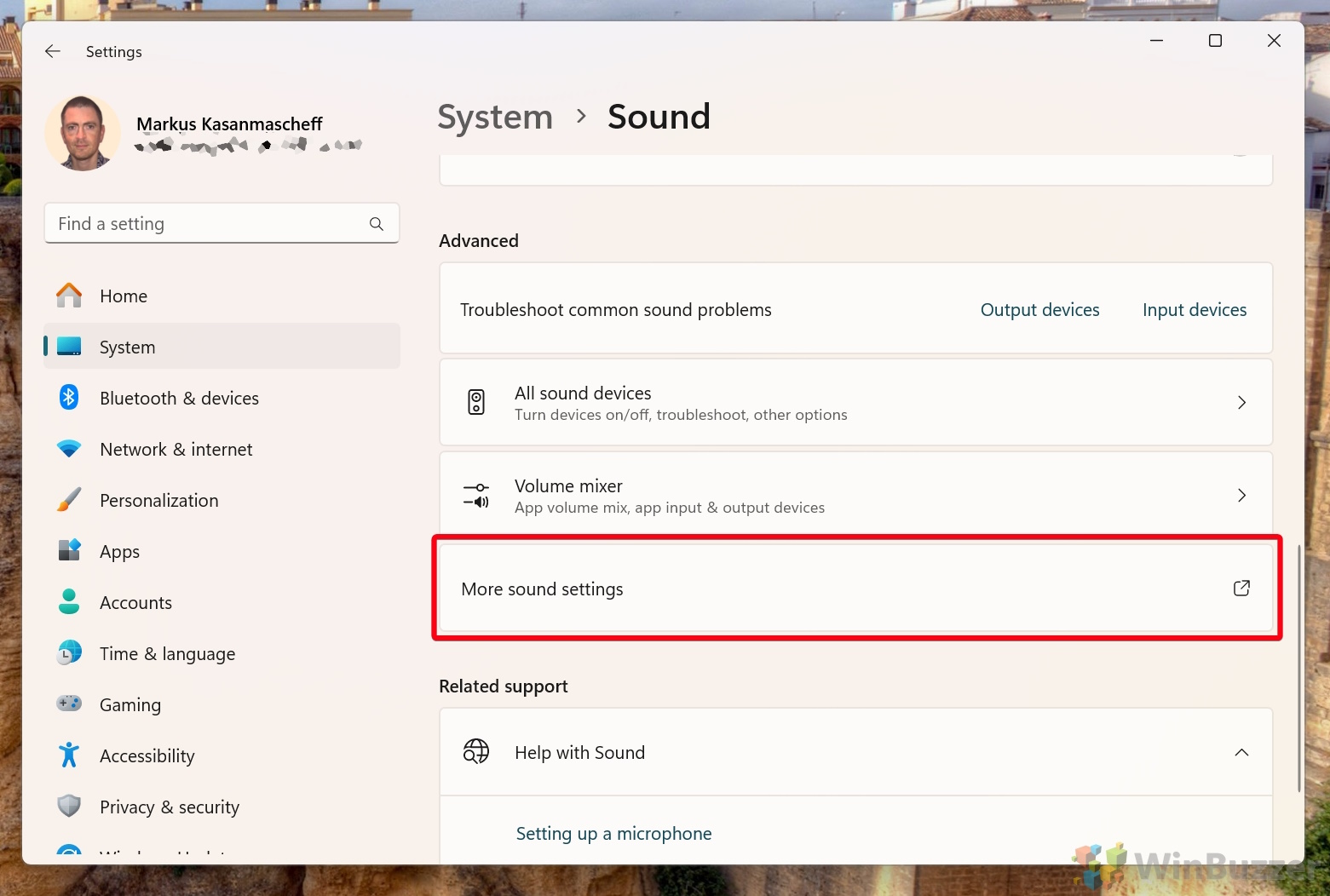This screenshot has width=1330, height=896.
Task: Open Time & language settings
Action: (x=167, y=654)
